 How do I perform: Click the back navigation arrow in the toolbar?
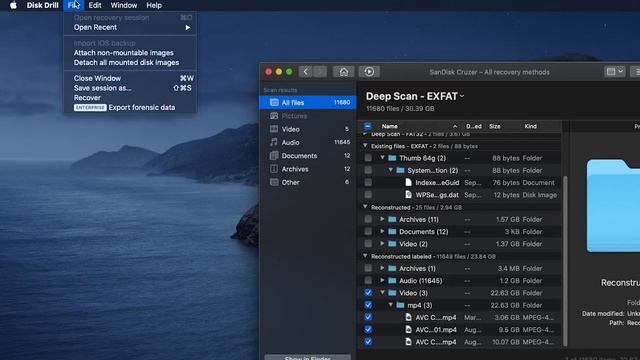click(305, 72)
